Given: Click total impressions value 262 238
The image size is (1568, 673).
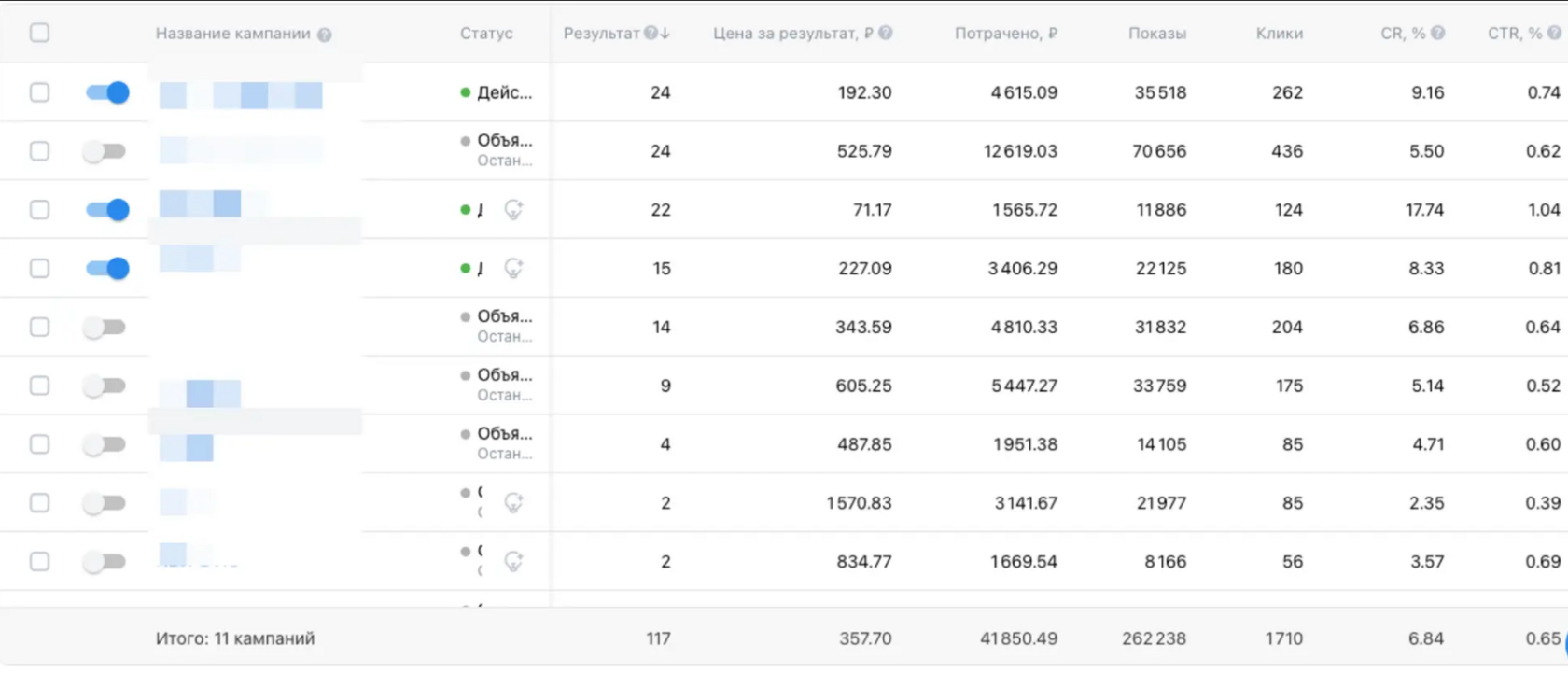Looking at the screenshot, I should pos(1154,638).
